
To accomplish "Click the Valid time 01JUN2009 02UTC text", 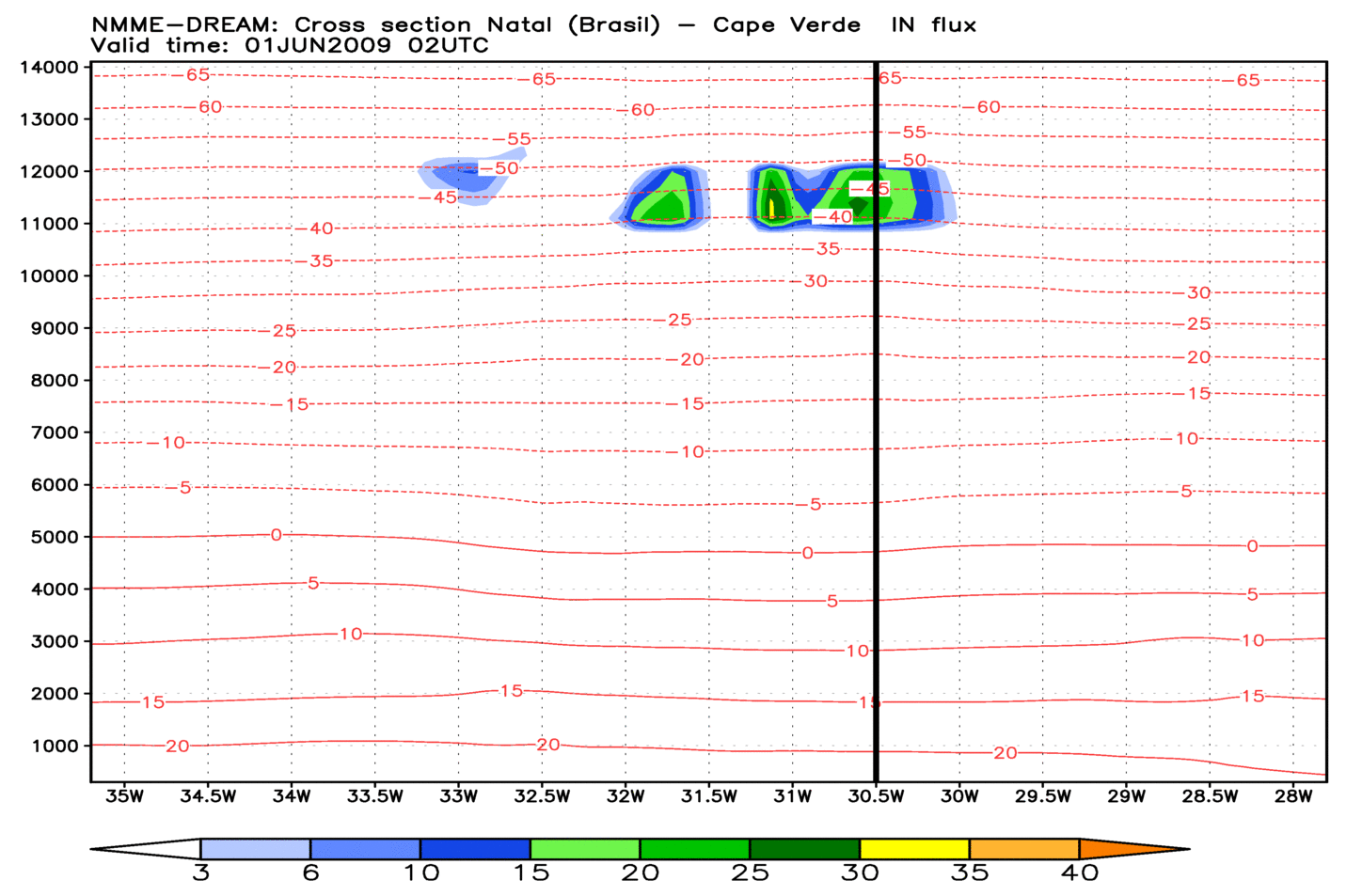I will pyautogui.click(x=290, y=45).
